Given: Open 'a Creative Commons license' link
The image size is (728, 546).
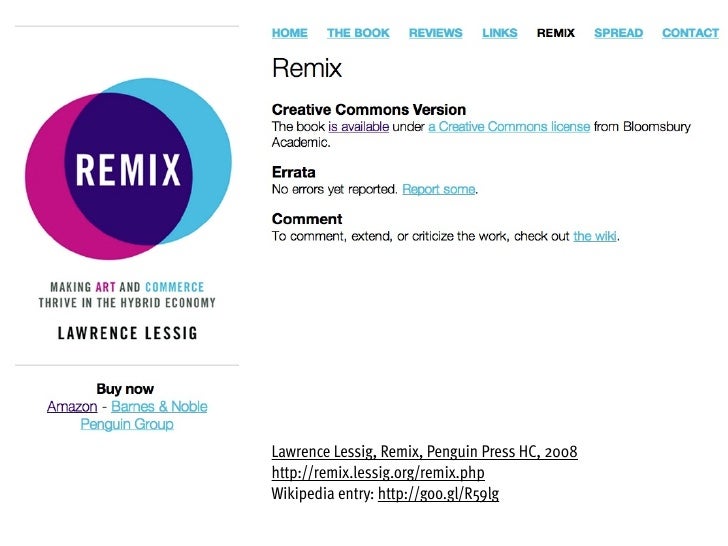Looking at the screenshot, I should (509, 126).
